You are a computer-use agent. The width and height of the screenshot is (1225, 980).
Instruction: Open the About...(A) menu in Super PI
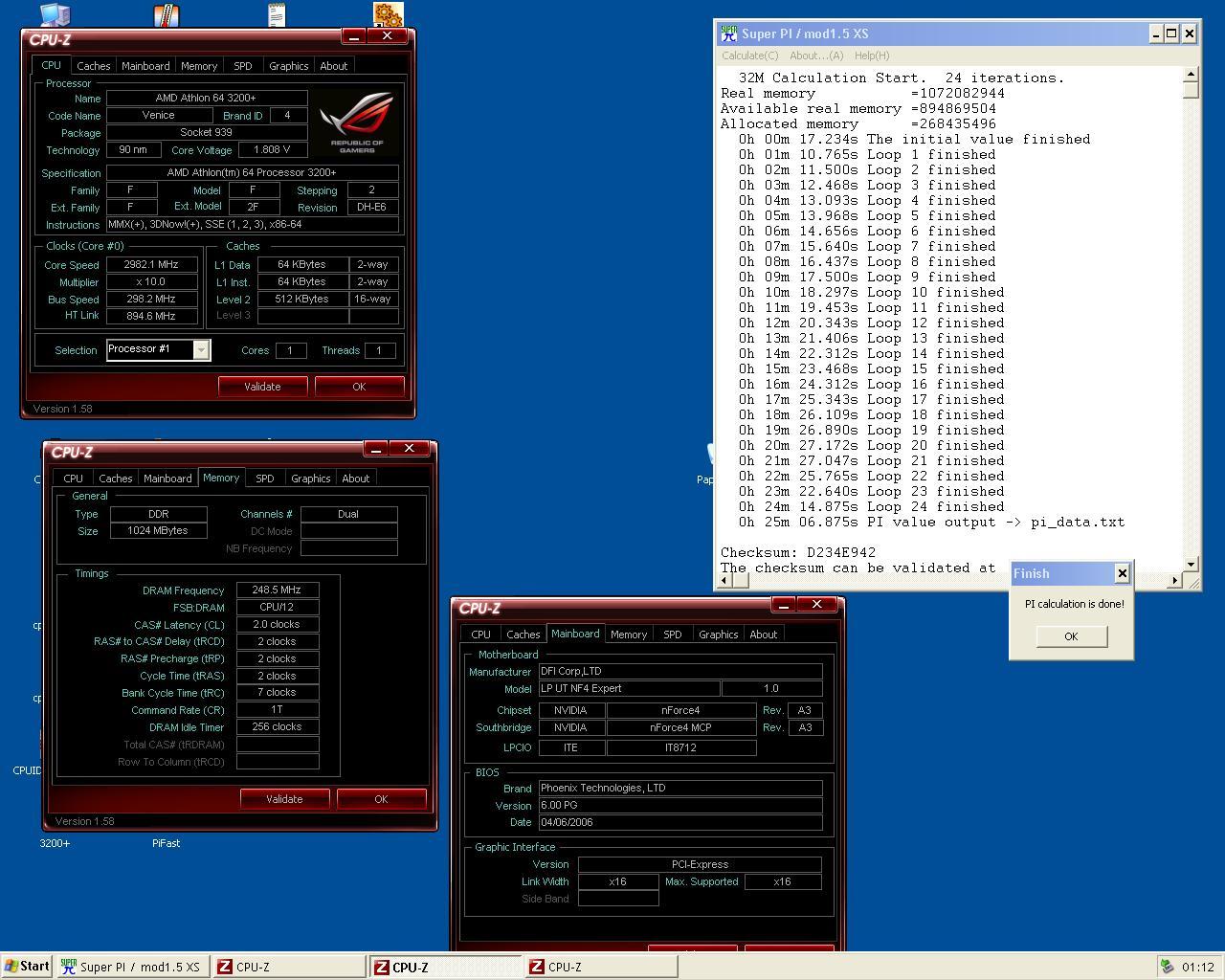[816, 56]
